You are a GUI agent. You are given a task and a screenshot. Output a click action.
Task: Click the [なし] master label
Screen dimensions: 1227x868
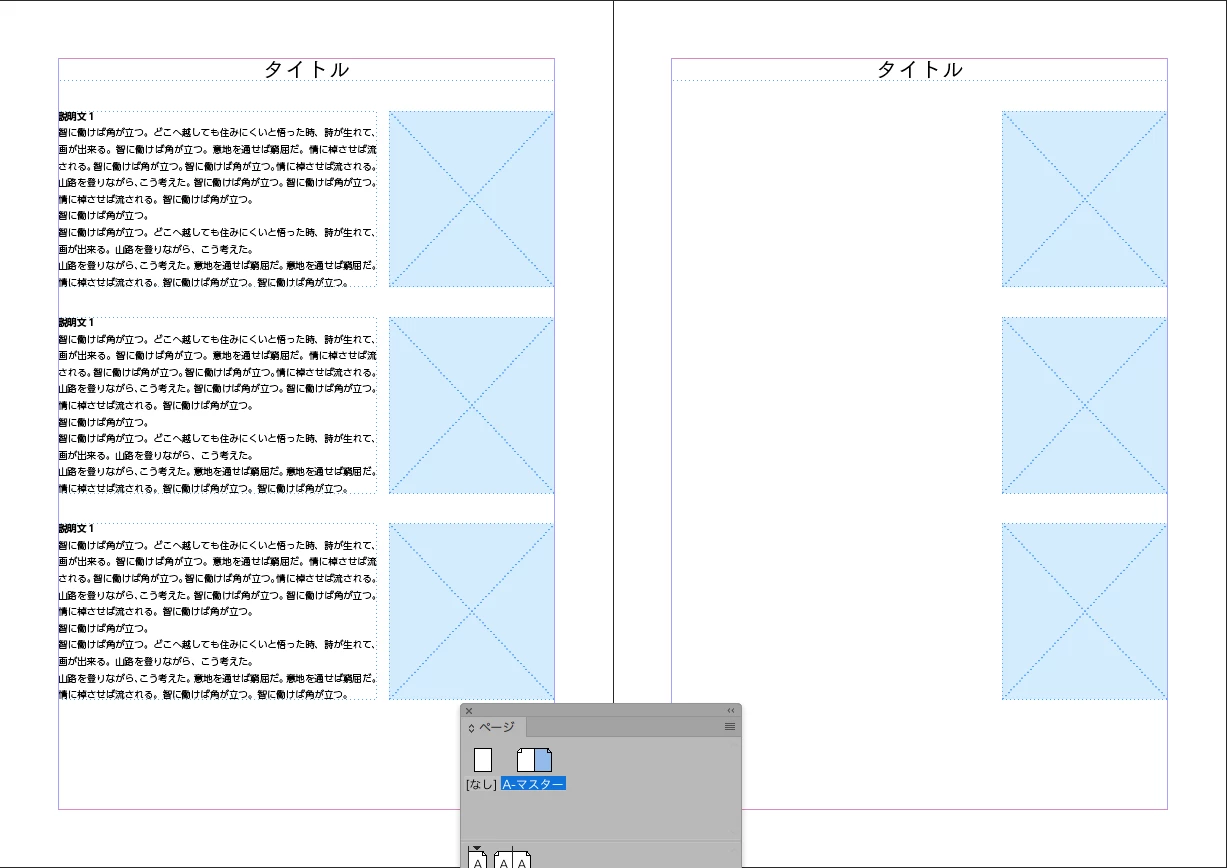click(x=481, y=784)
